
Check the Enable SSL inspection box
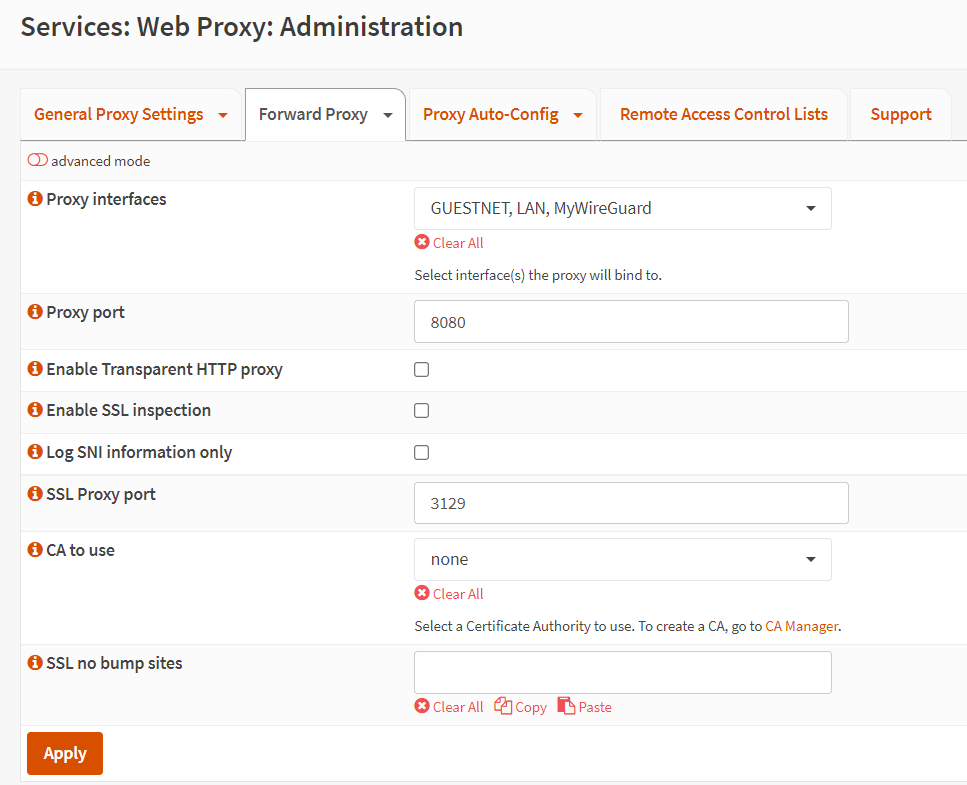click(x=422, y=411)
